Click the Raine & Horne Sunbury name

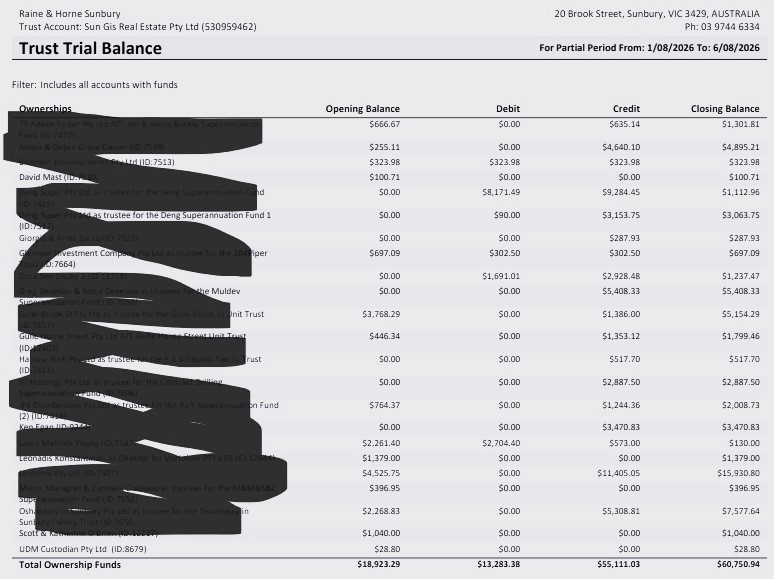[x=70, y=14]
